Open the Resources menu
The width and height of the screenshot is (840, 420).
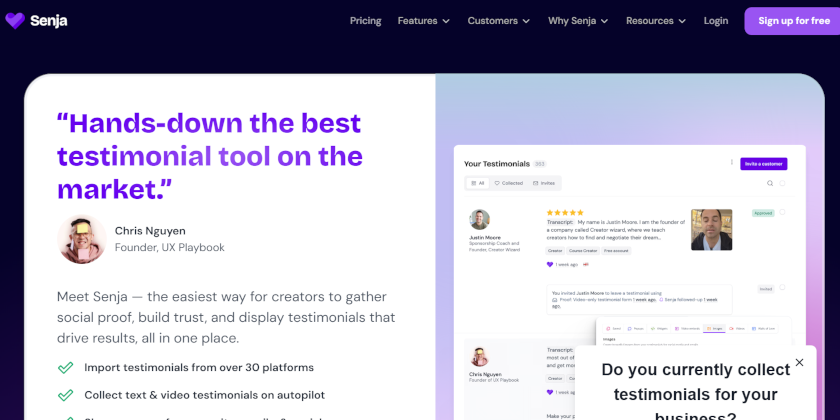tap(656, 21)
